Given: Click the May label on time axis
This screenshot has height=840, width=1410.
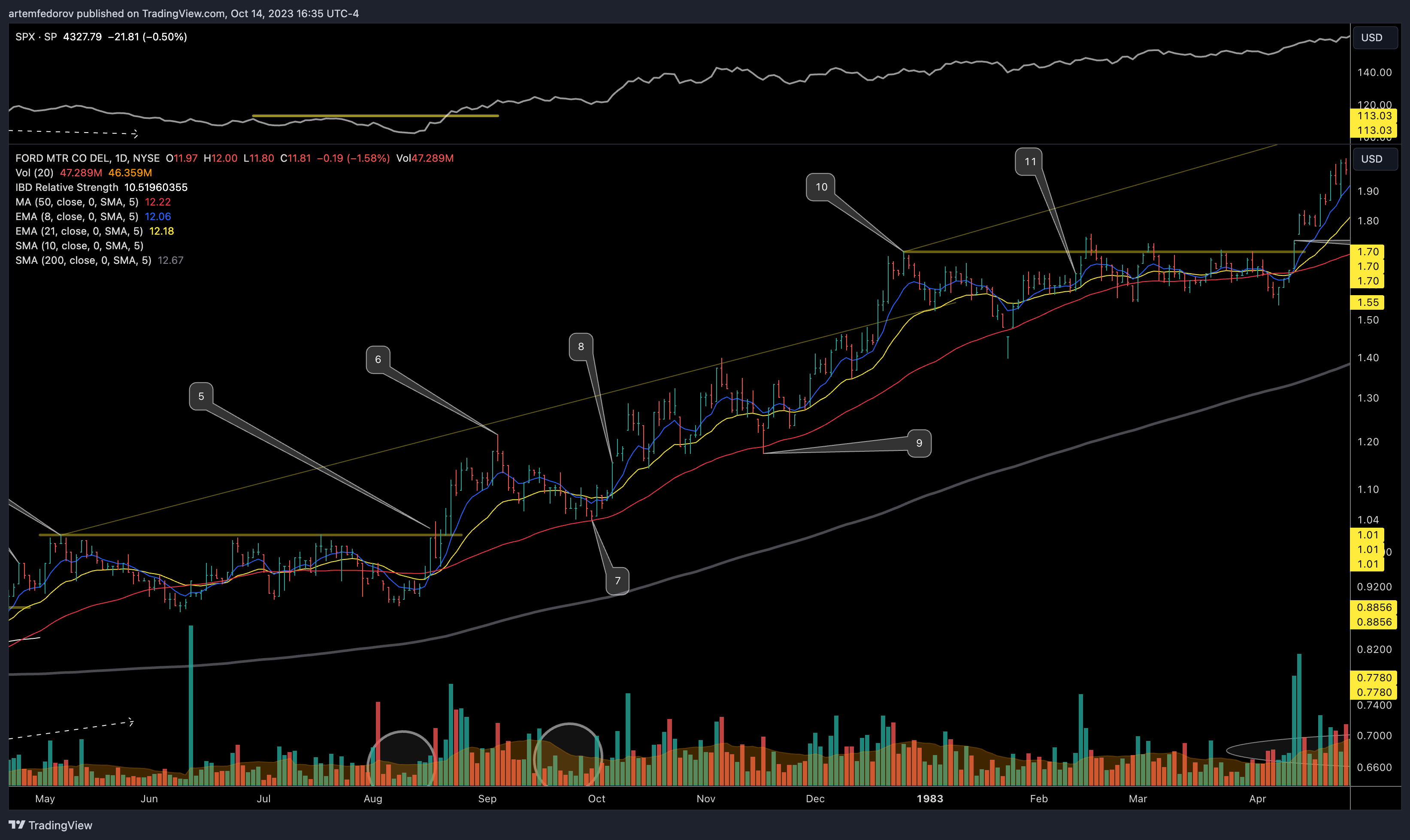Looking at the screenshot, I should pos(45,799).
